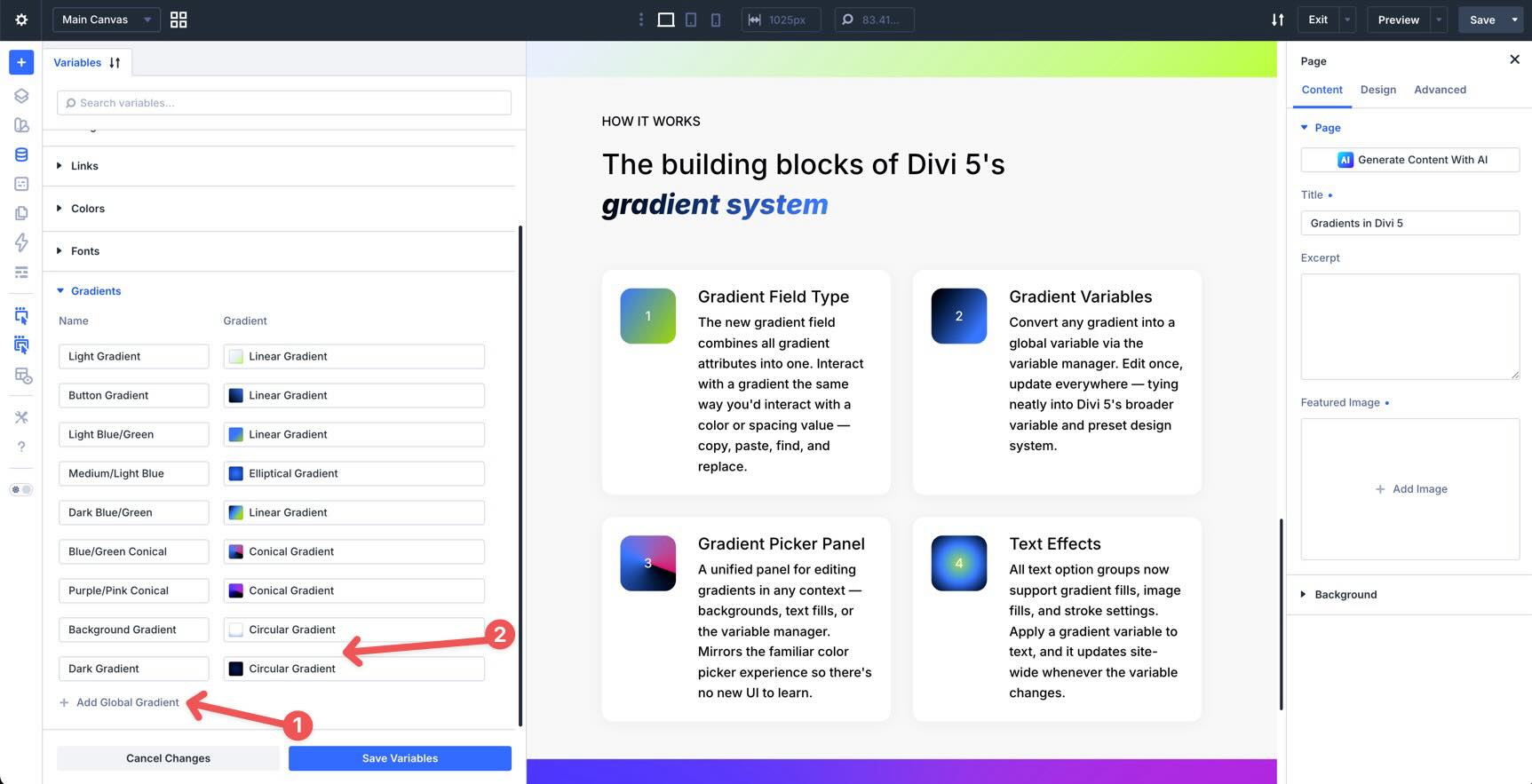
Task: Click the blue plus add module button
Action: click(21, 62)
